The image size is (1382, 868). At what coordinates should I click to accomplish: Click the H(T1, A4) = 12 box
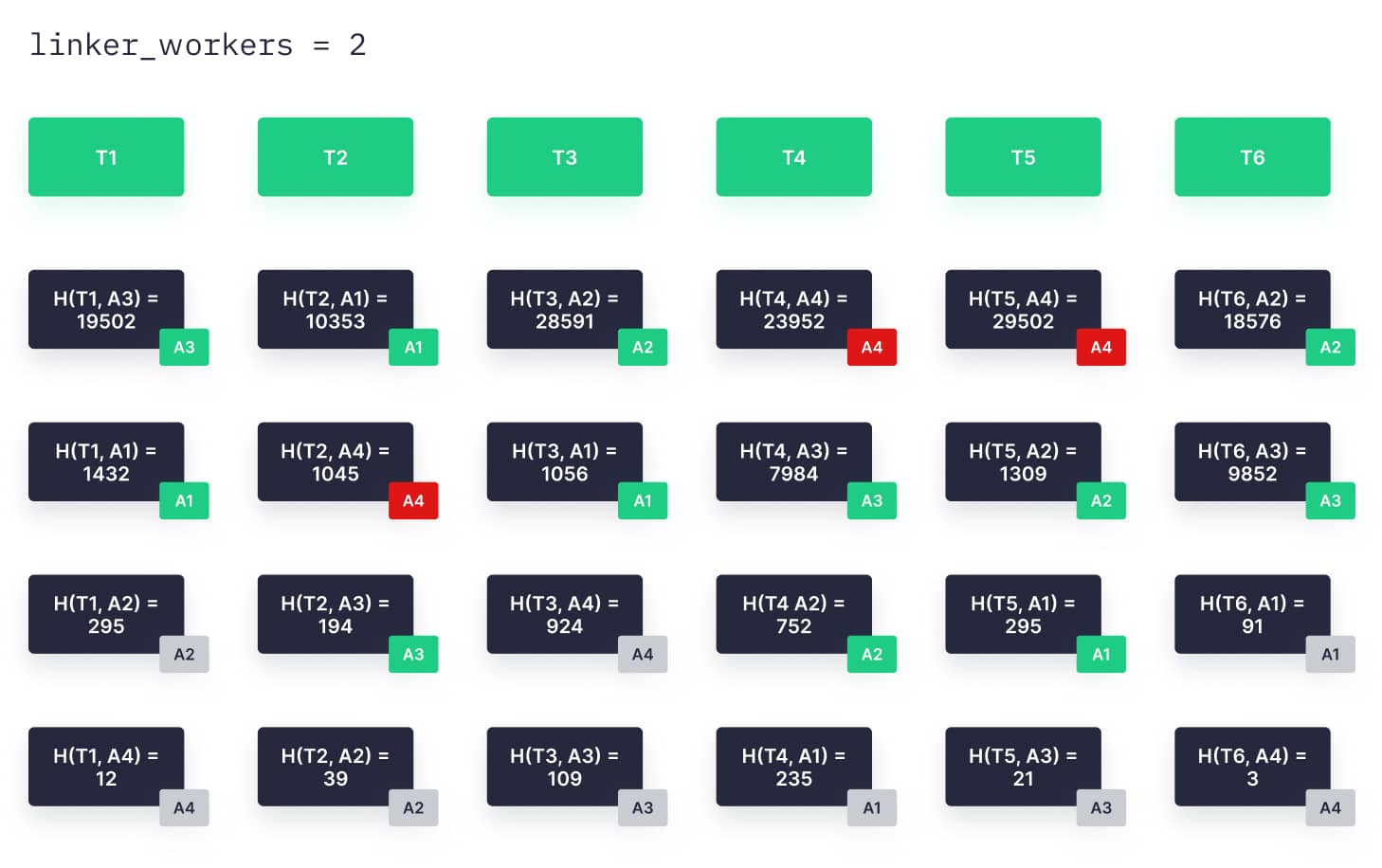(x=106, y=767)
